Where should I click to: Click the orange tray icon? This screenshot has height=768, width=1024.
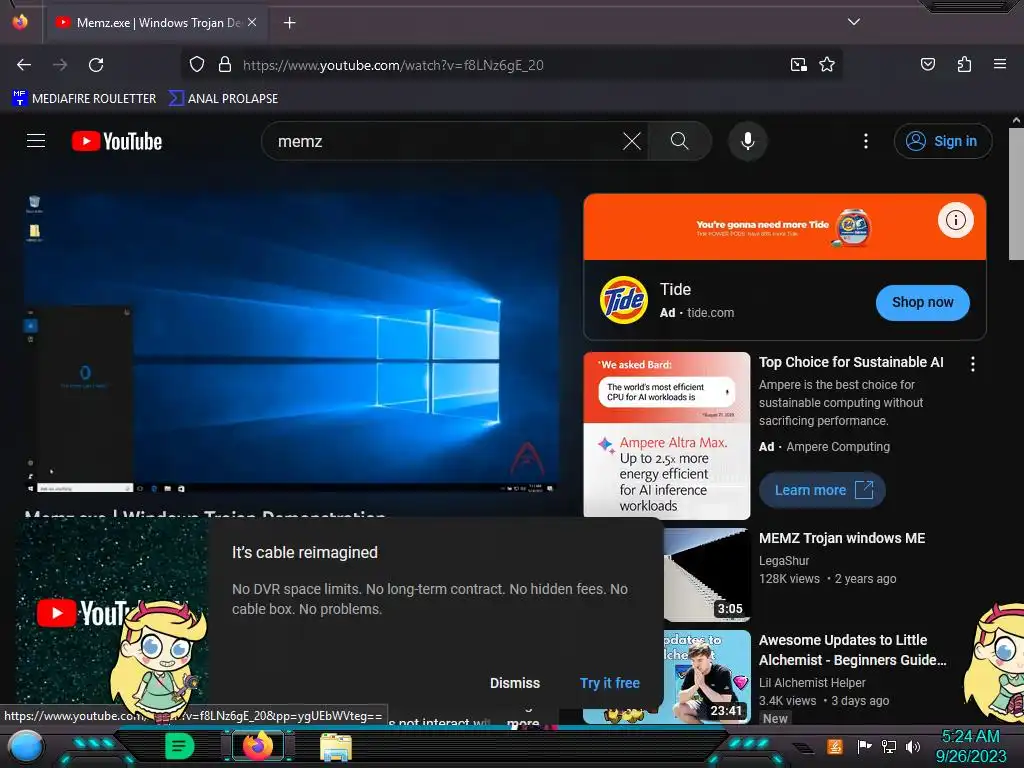(835, 746)
